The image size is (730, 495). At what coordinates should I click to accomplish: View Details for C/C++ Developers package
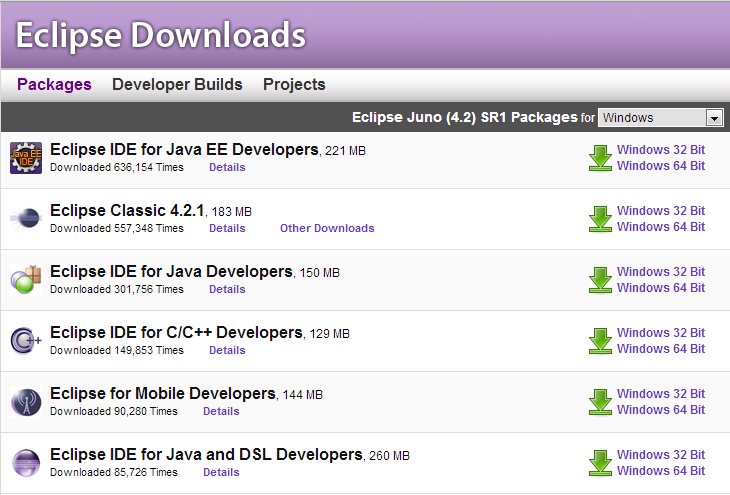(227, 350)
